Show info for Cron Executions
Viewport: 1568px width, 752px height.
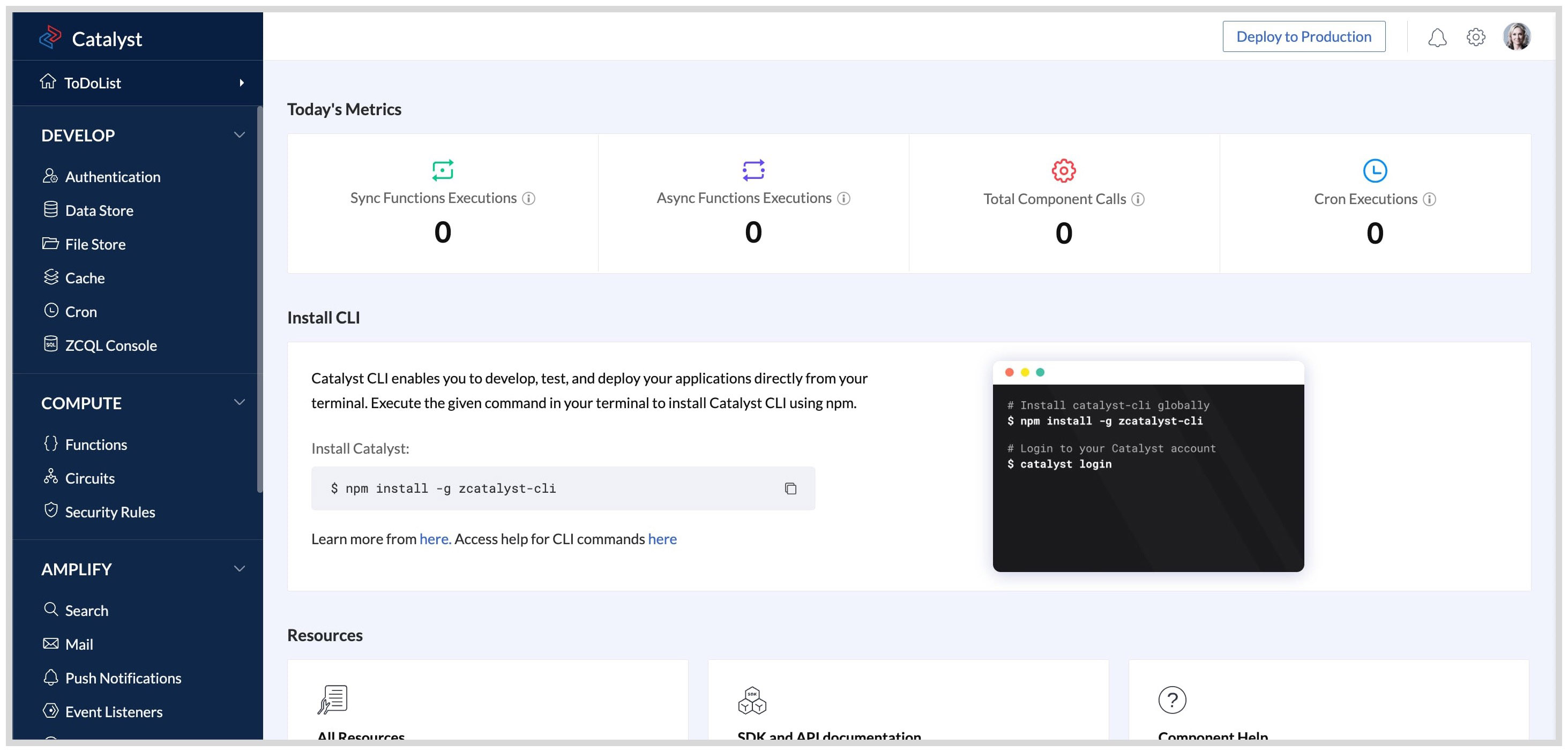(x=1429, y=200)
